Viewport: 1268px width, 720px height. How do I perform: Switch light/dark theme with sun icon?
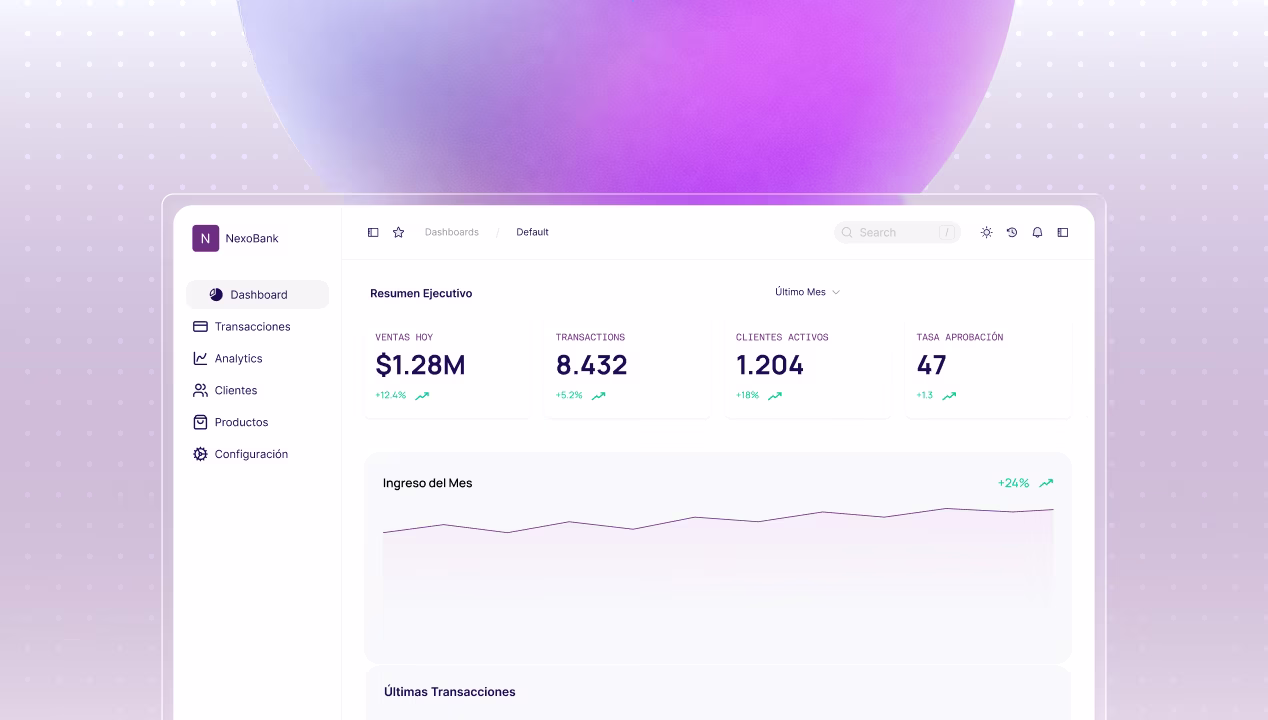[x=986, y=232]
